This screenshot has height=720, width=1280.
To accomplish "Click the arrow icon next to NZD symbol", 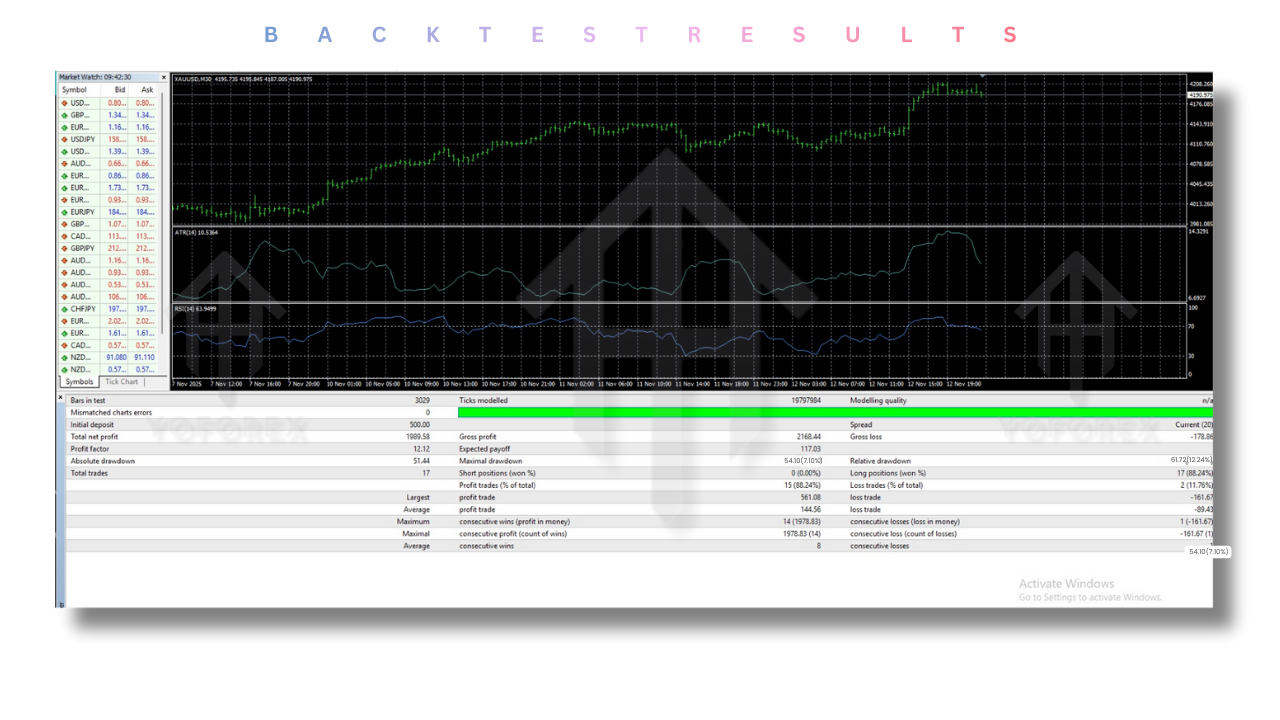I will coord(62,357).
